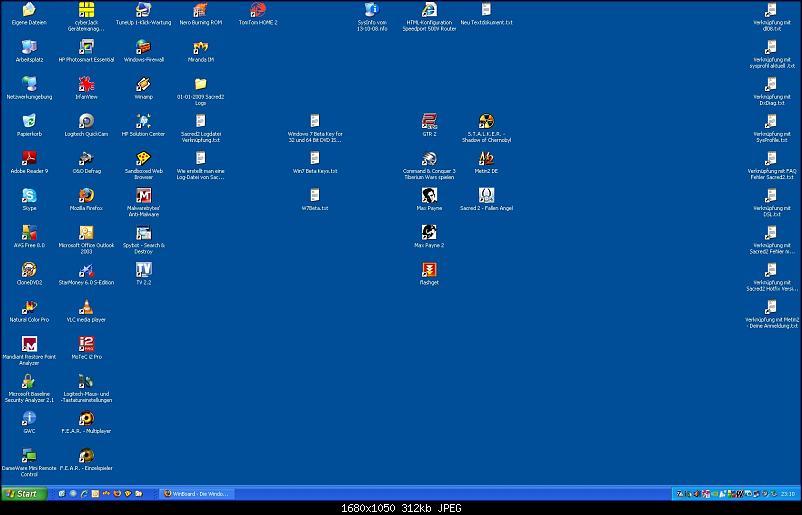
Task: Open Malwarebytes' Anti-Malware
Action: pyautogui.click(x=144, y=196)
